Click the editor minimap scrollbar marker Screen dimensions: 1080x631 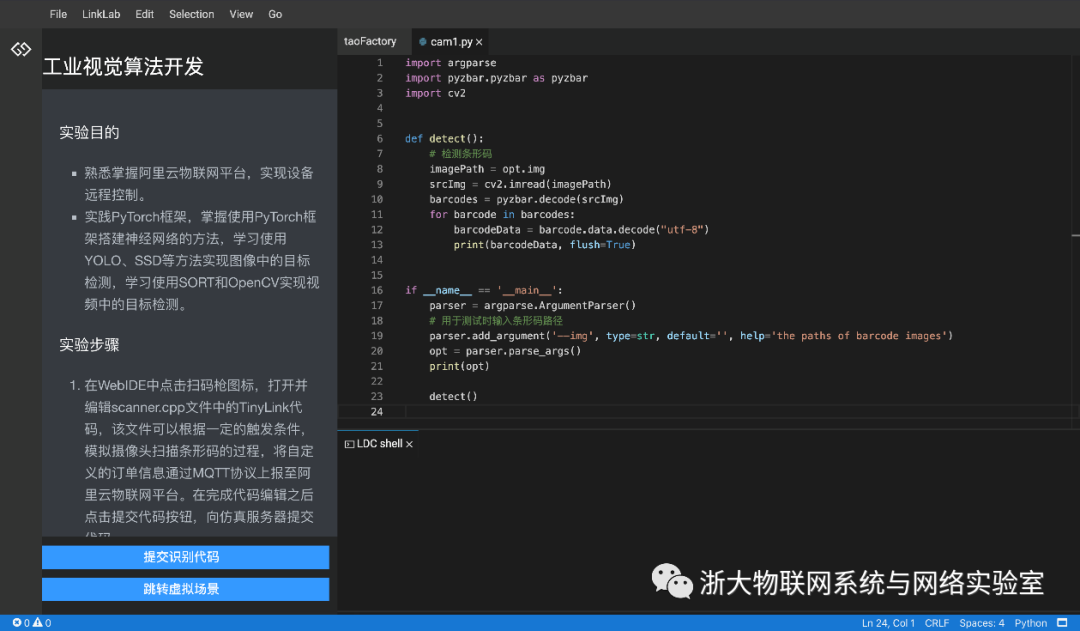tap(1075, 236)
